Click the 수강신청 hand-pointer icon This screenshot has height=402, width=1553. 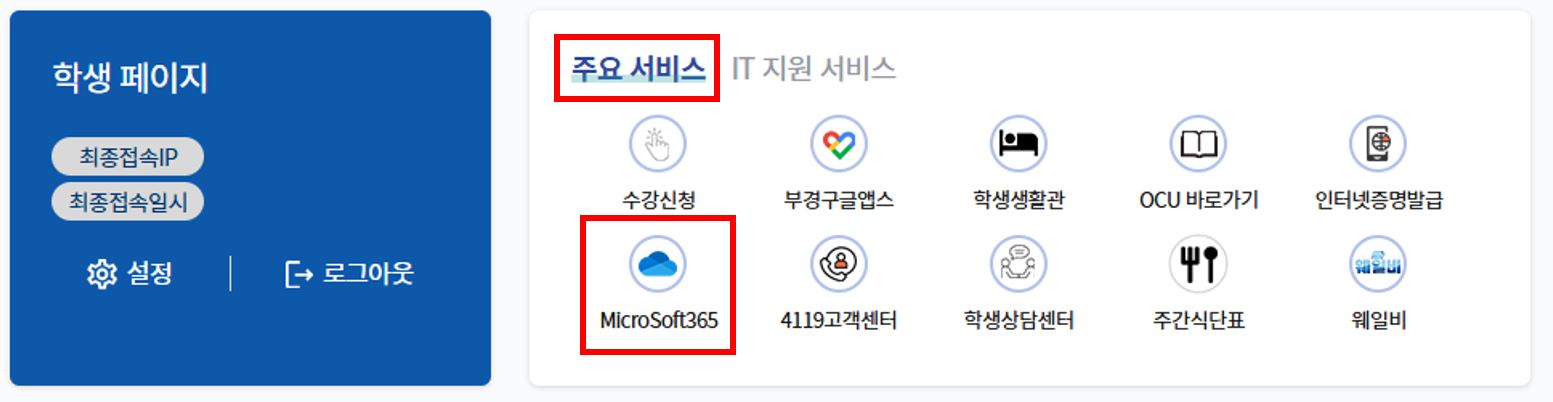tap(657, 145)
